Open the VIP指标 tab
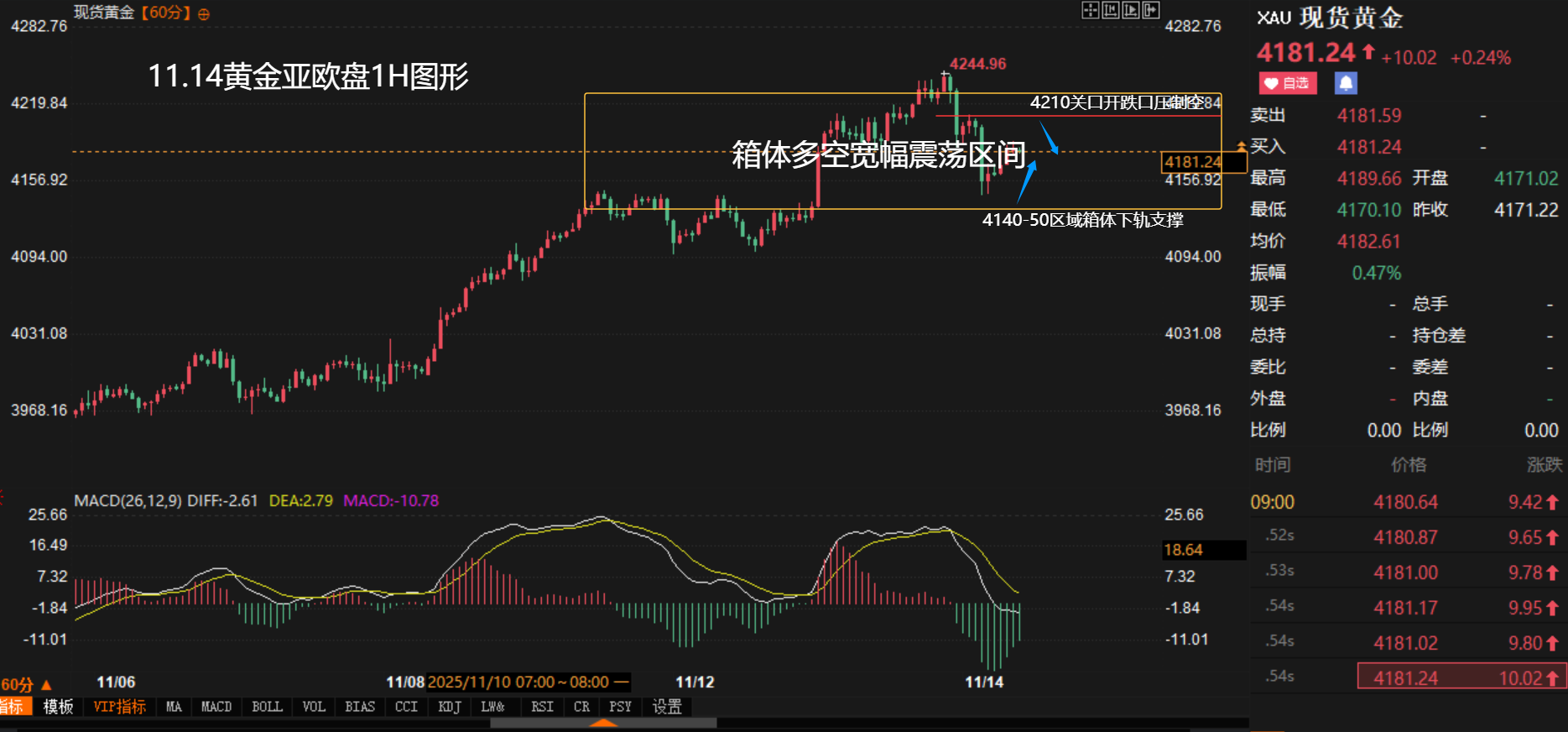 point(119,707)
